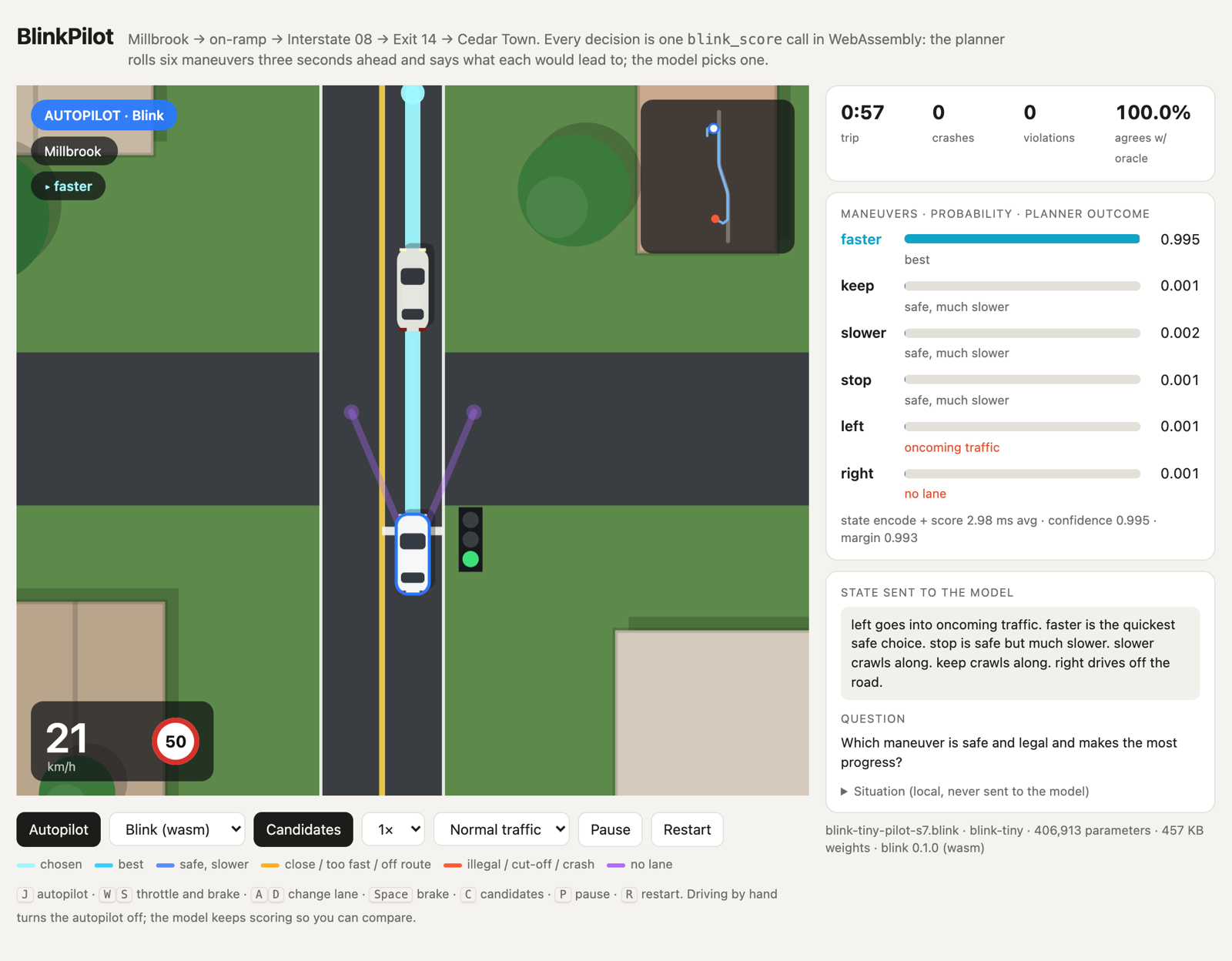Toggle the Autopilot button
The width and height of the screenshot is (1232, 961).
(59, 829)
